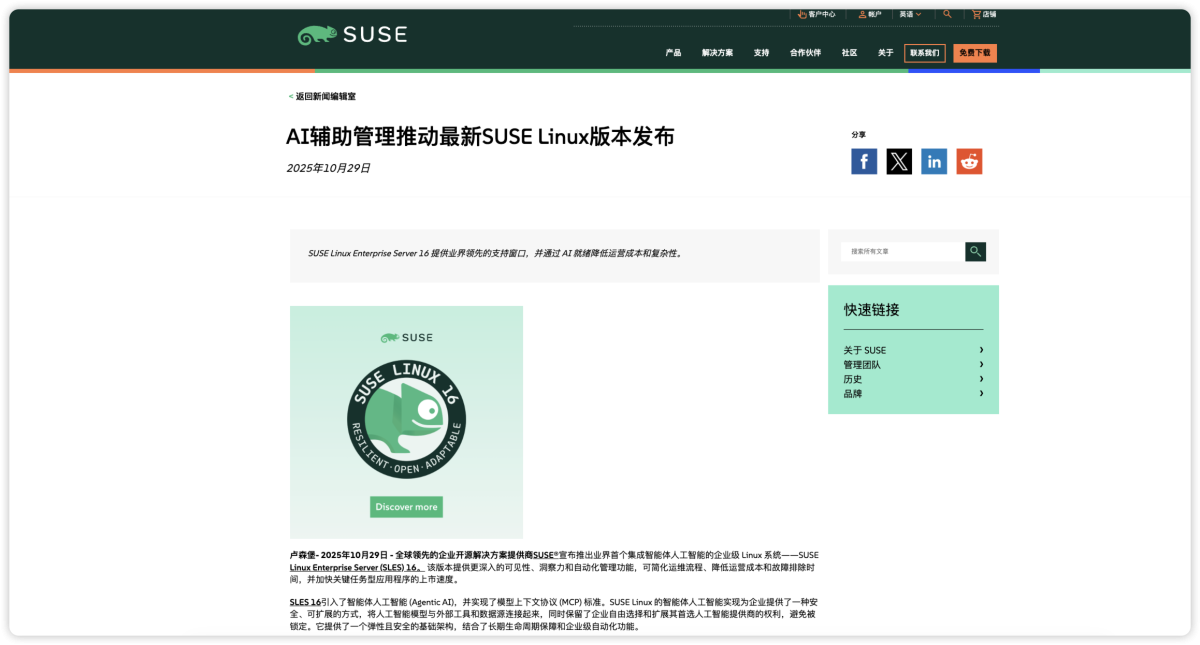This screenshot has height=645, width=1200.
Task: Expand the 英语 language dropdown
Action: (x=910, y=14)
